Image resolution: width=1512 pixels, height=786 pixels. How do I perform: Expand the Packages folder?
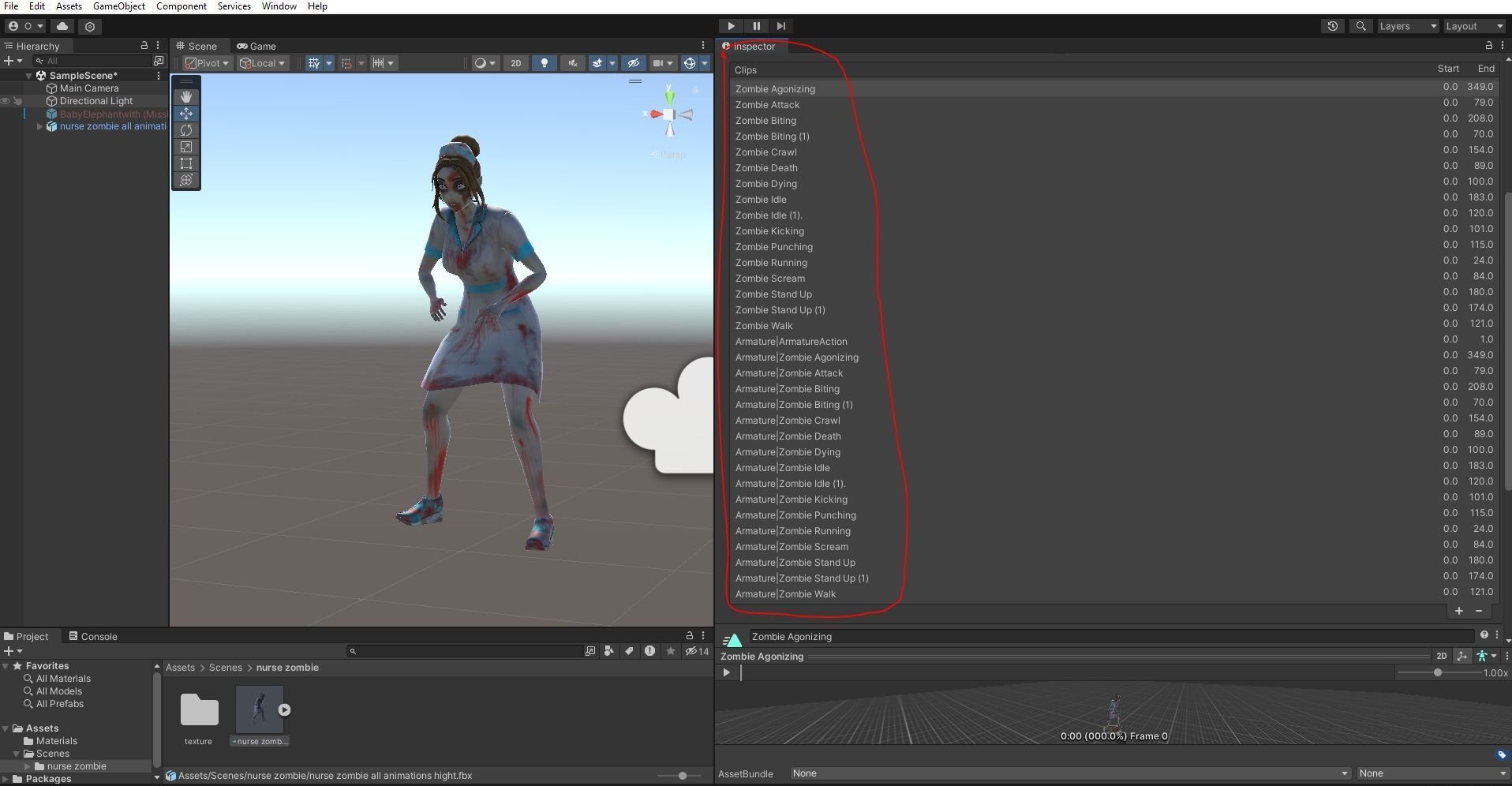(6, 779)
